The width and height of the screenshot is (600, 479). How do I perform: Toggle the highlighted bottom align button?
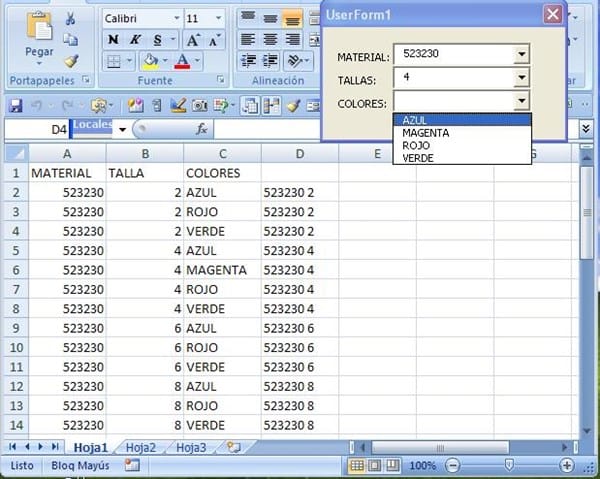click(292, 18)
